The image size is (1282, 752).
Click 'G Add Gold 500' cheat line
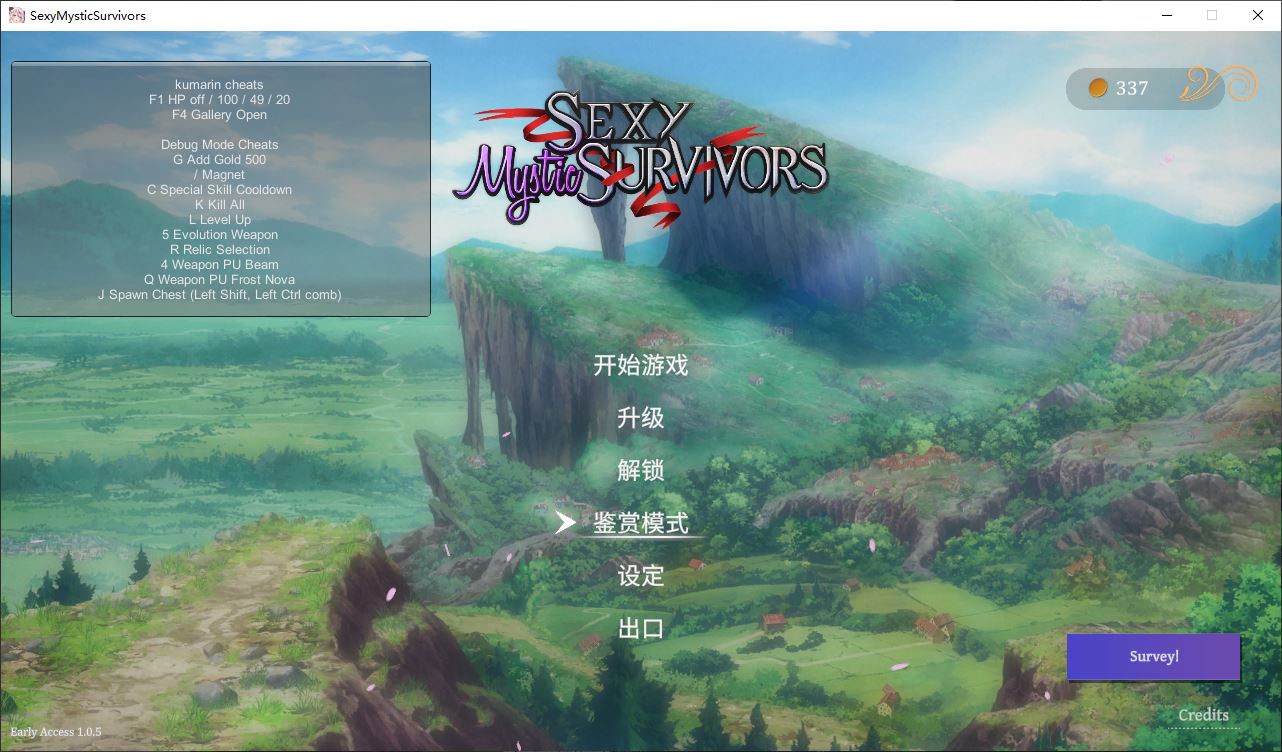(x=220, y=160)
